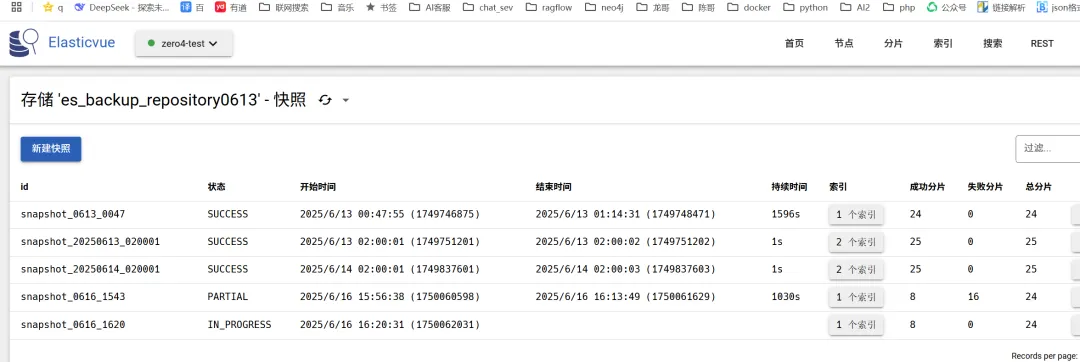Click the 新建快照 button
The width and height of the screenshot is (1080, 362).
tap(51, 149)
